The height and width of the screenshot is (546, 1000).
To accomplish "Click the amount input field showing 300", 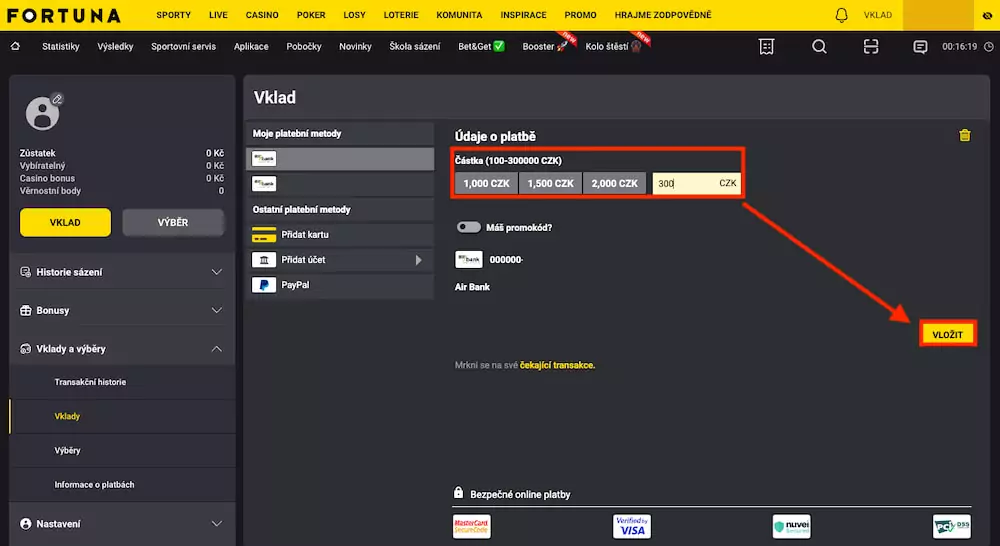I will [x=696, y=183].
